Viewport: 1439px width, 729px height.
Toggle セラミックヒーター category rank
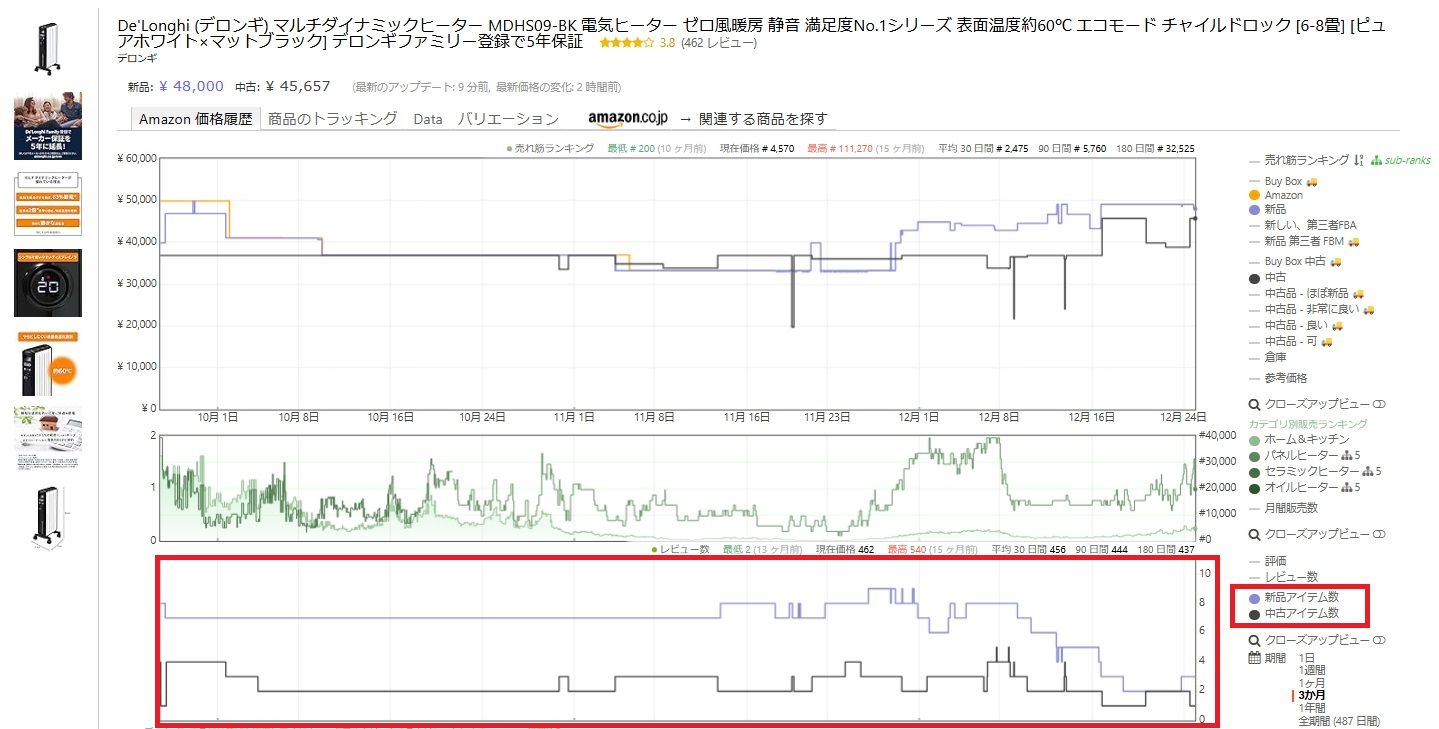[1304, 471]
